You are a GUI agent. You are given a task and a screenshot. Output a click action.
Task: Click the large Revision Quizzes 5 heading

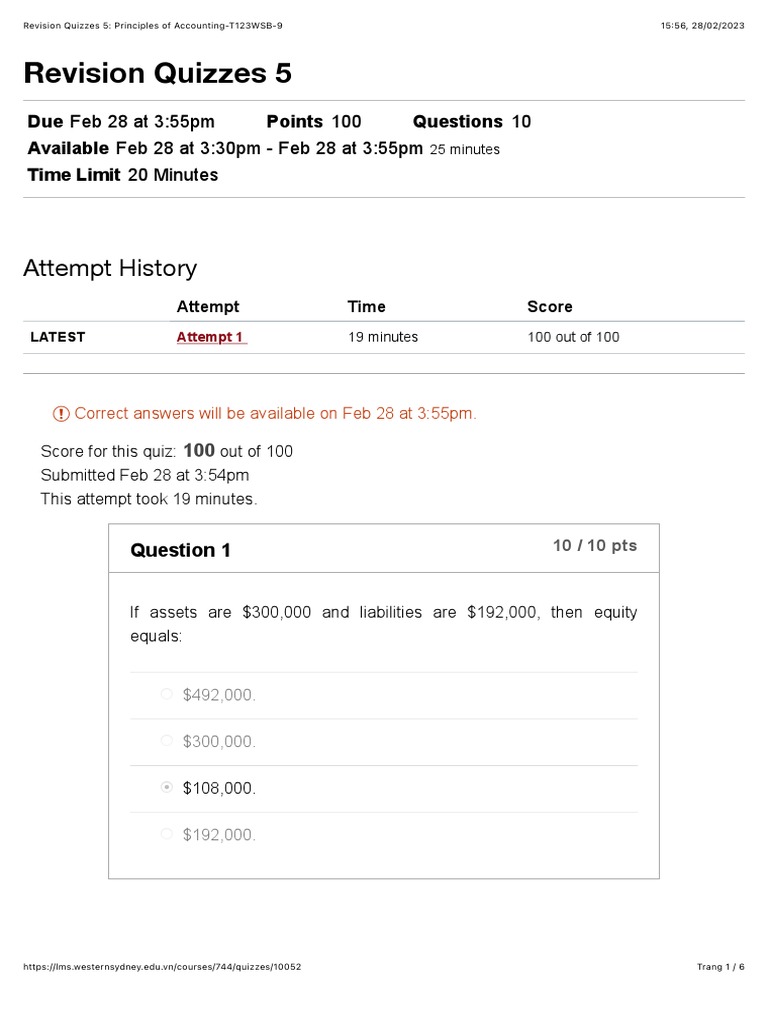pyautogui.click(x=157, y=73)
